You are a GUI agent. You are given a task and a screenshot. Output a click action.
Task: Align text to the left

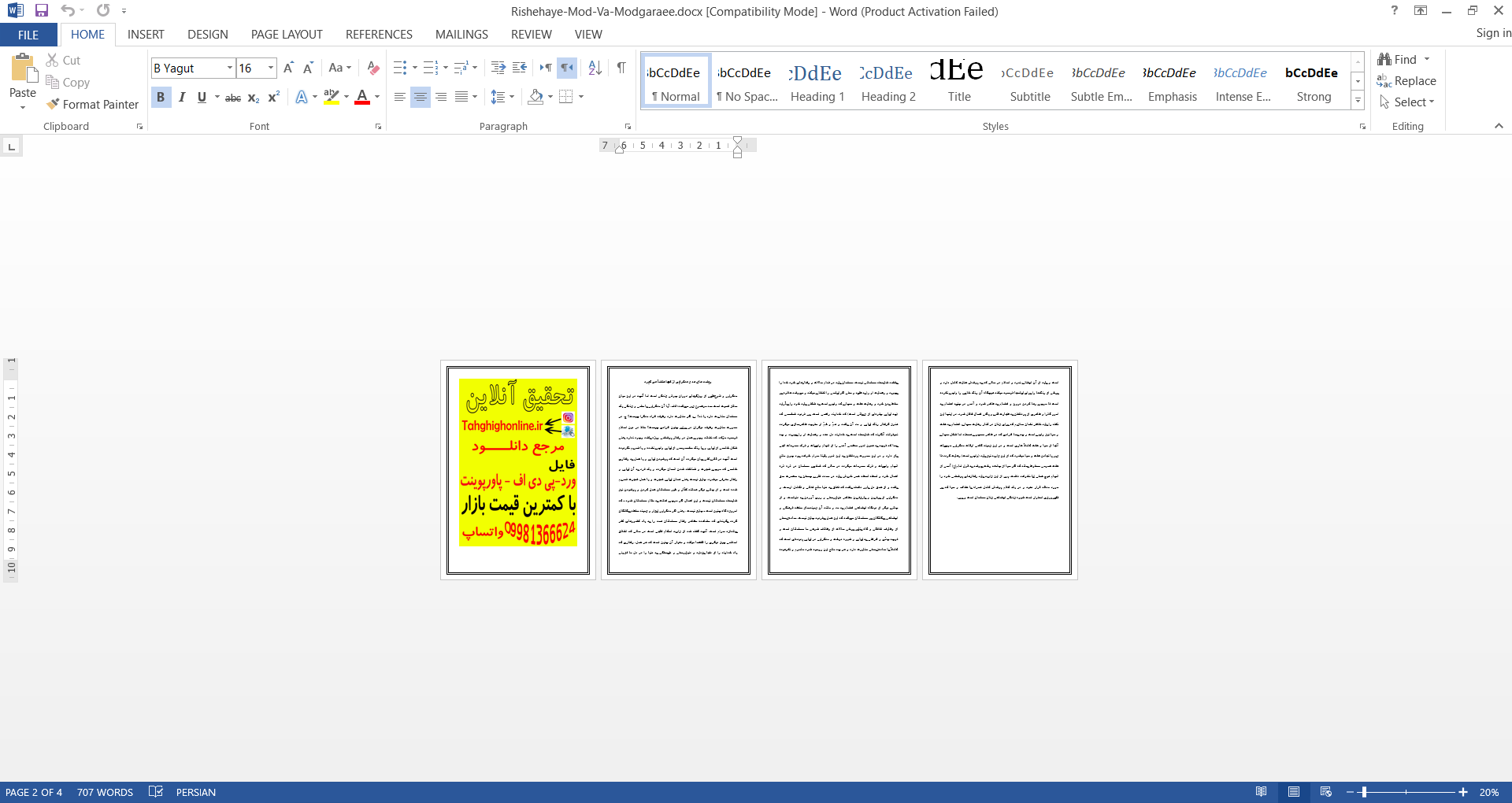(400, 98)
